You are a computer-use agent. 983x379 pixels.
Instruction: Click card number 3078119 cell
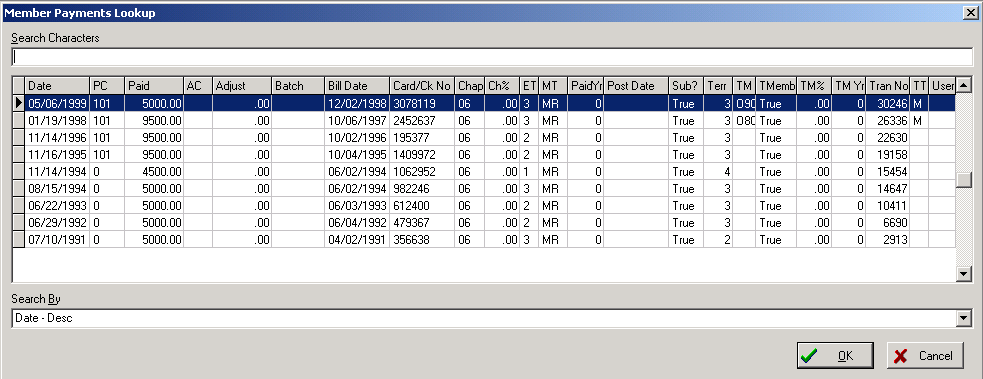[x=422, y=103]
